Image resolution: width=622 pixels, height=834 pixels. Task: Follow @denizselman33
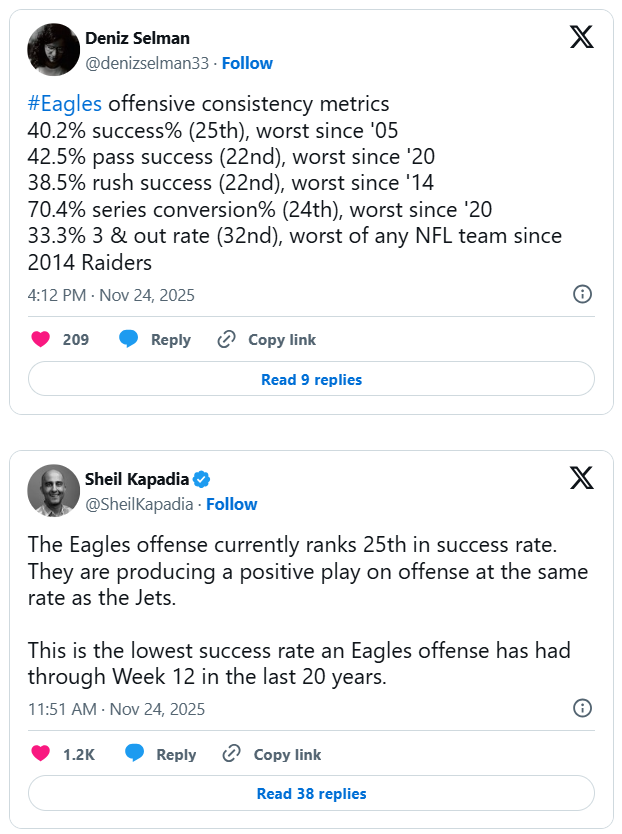[247, 63]
